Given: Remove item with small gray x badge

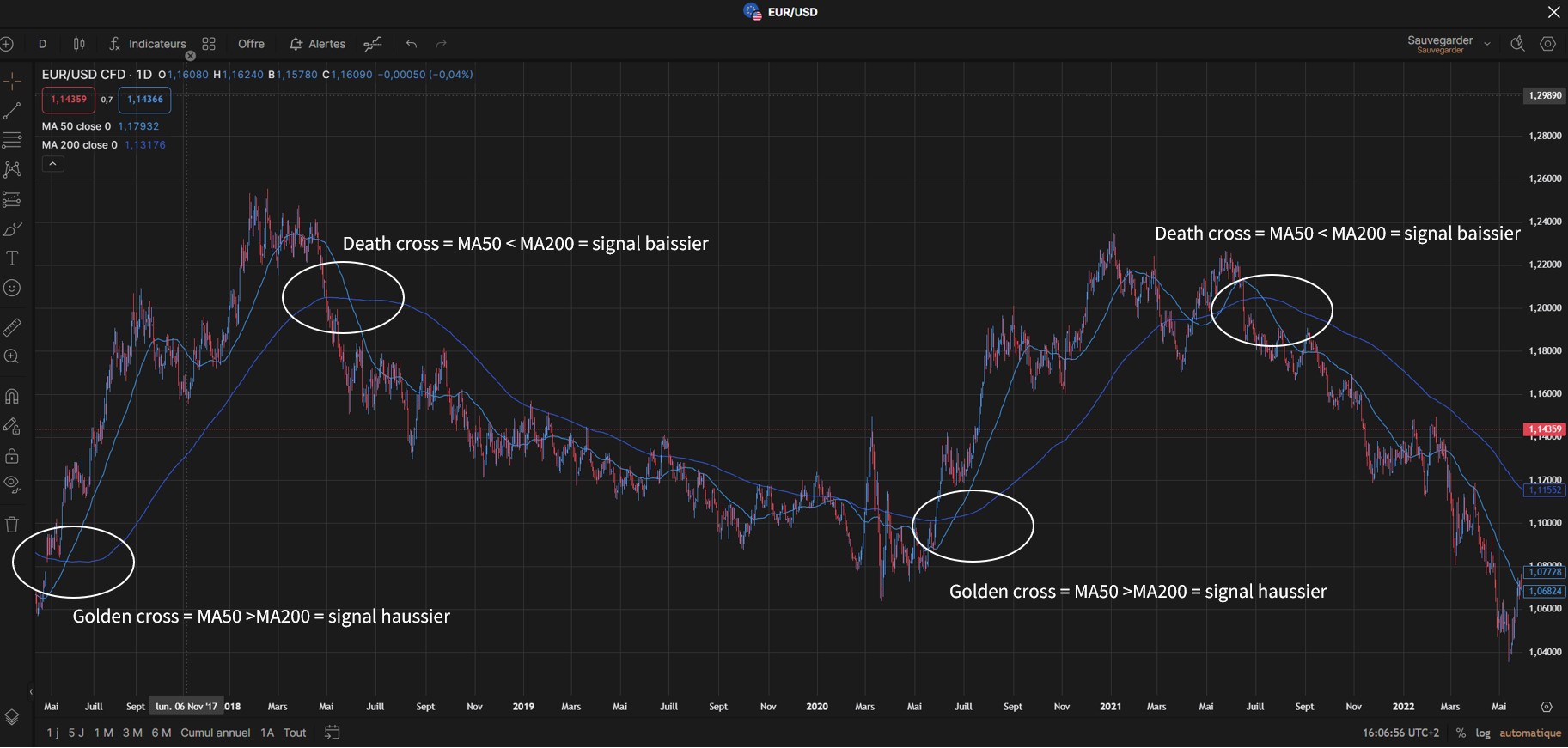Looking at the screenshot, I should click(191, 56).
